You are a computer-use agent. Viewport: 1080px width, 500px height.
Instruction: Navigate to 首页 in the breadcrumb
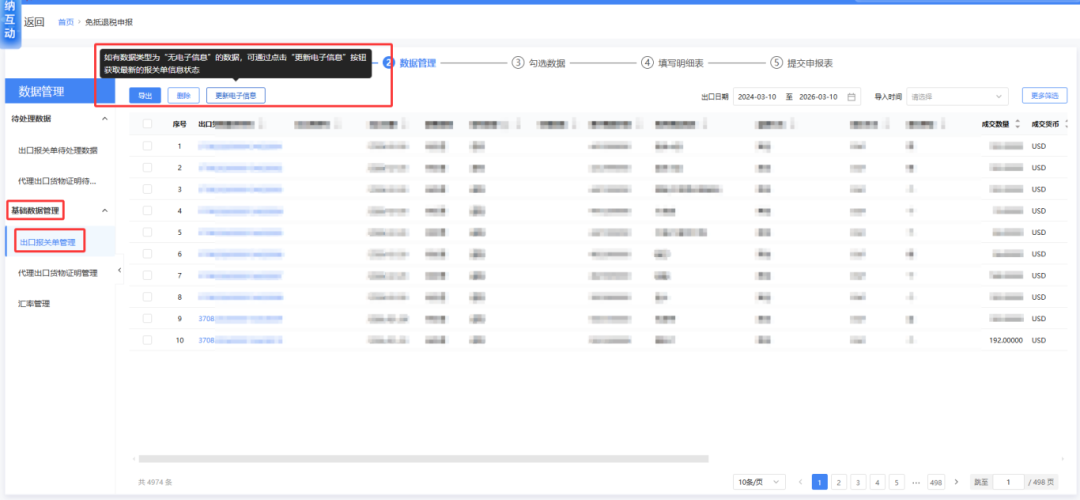pos(65,22)
